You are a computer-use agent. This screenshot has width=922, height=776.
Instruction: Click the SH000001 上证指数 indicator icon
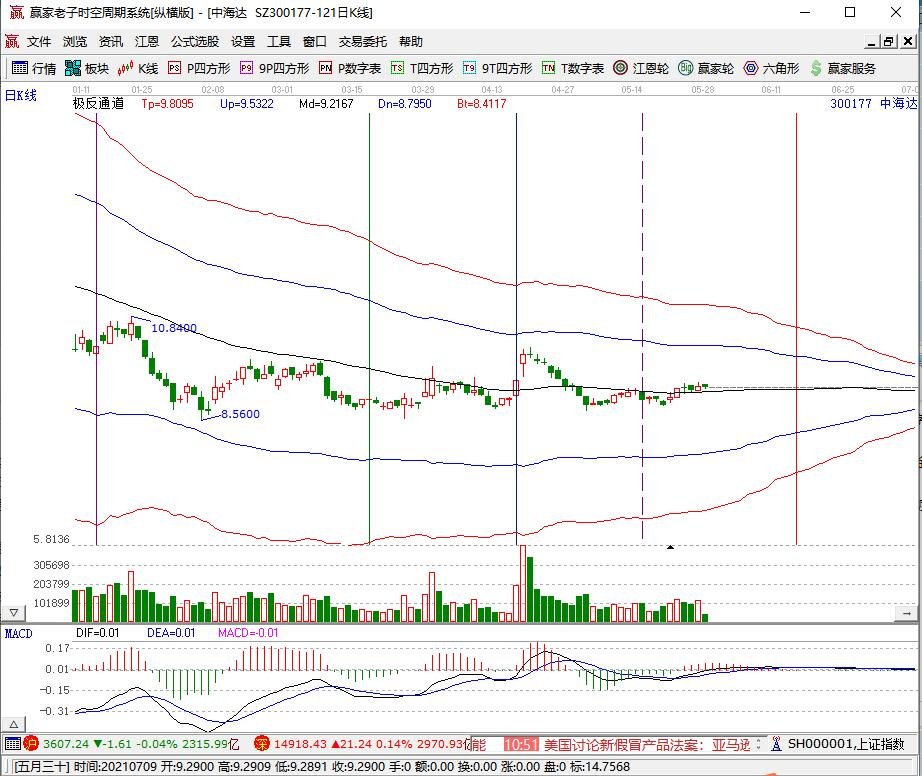(776, 744)
